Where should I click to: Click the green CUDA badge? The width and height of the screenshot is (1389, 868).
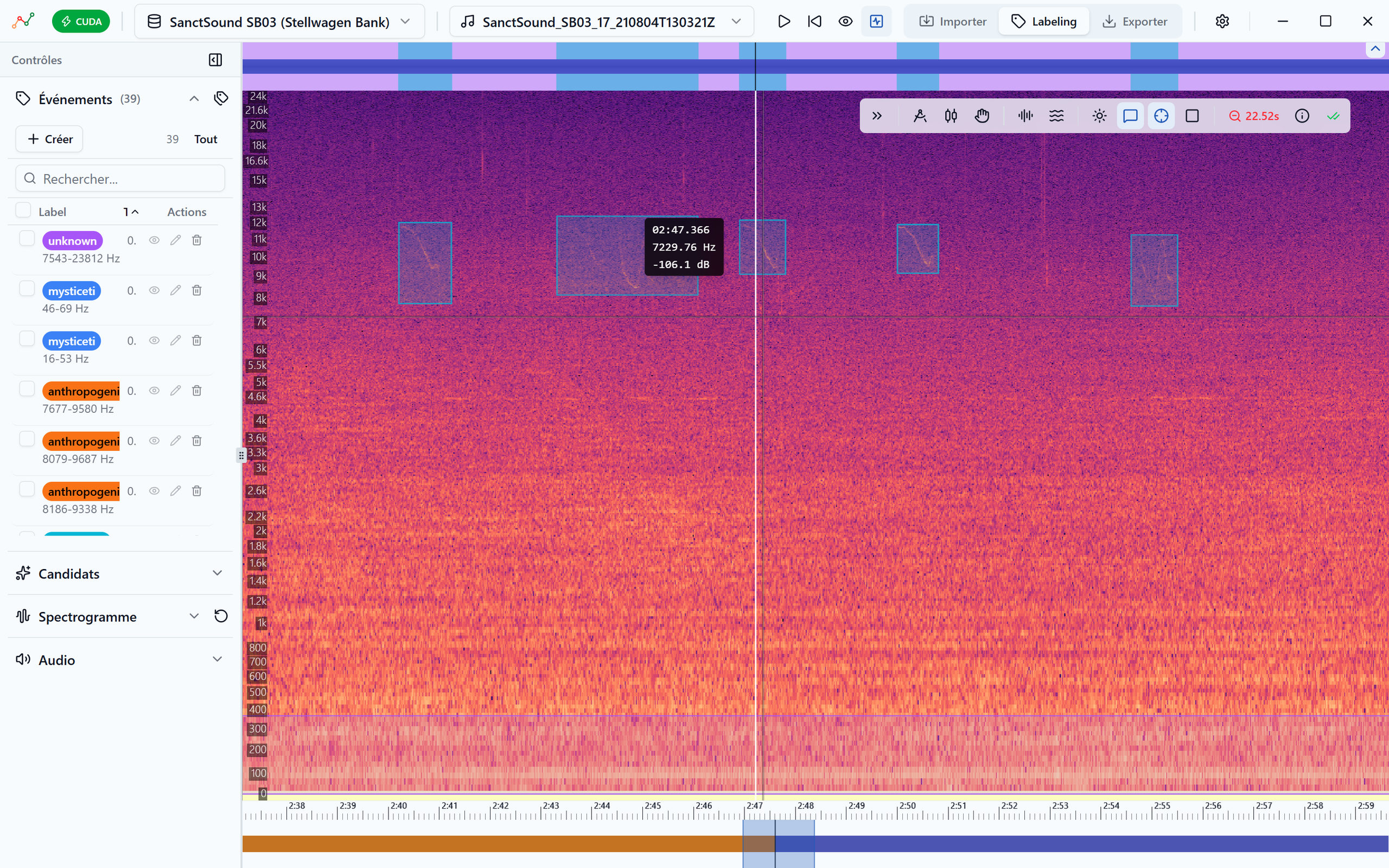point(81,21)
